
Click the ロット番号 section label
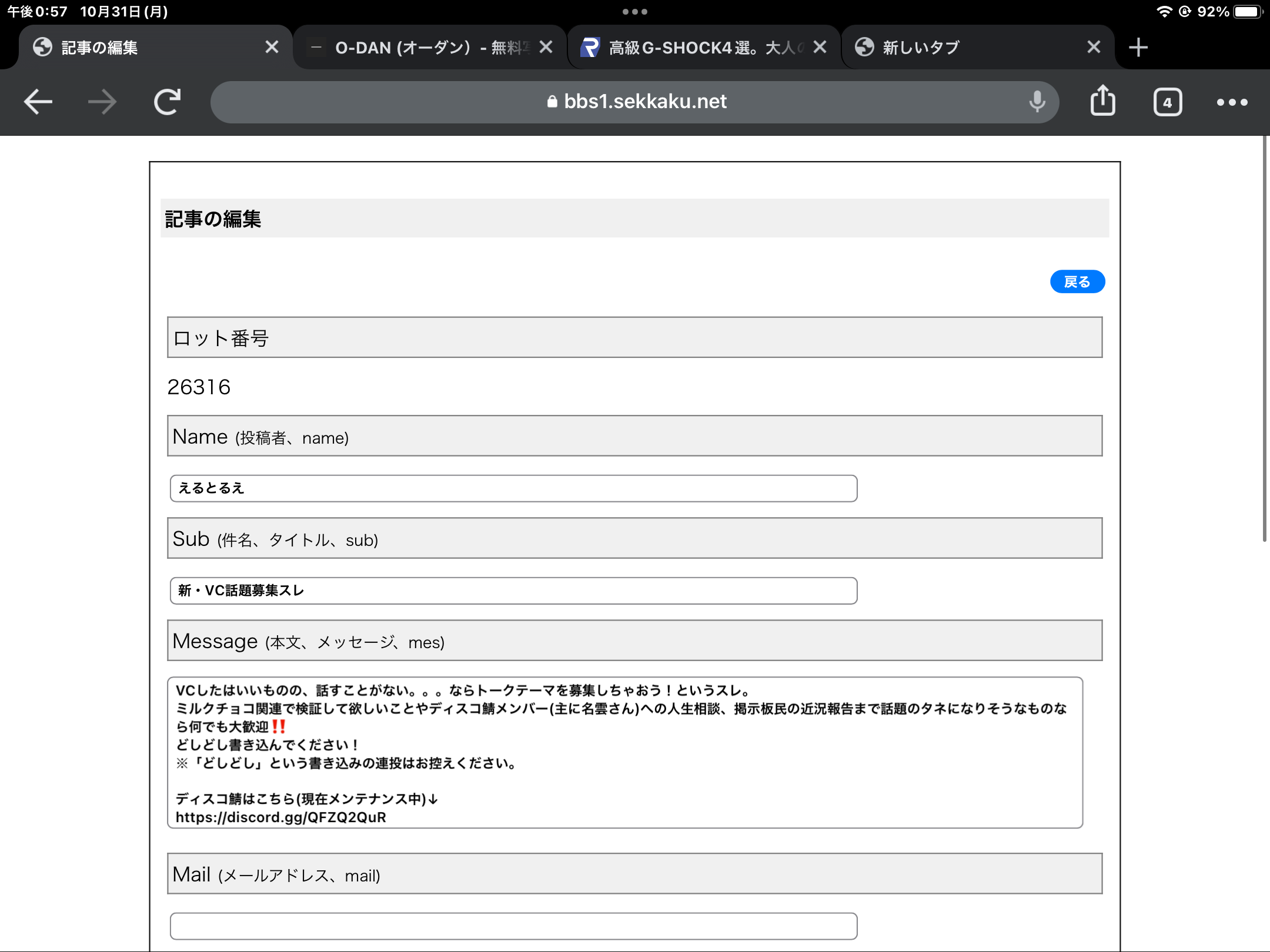[x=221, y=338]
